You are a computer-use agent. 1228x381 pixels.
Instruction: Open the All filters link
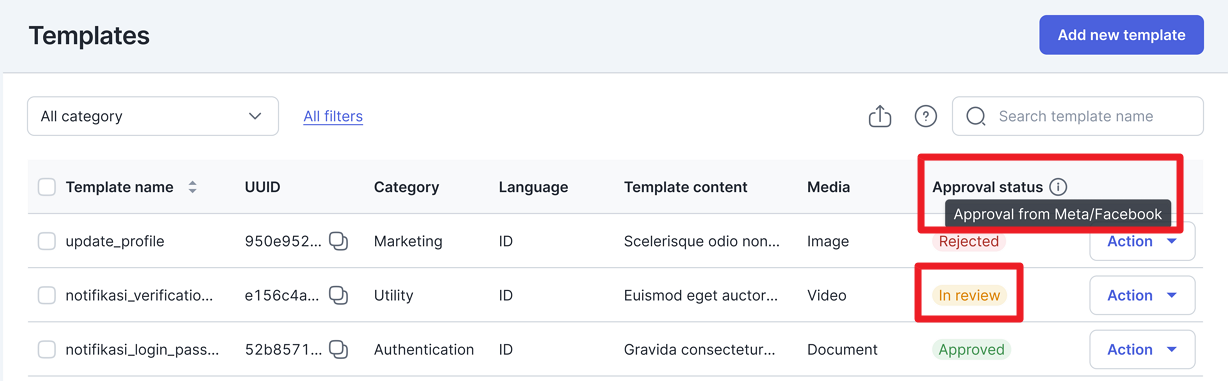(333, 116)
